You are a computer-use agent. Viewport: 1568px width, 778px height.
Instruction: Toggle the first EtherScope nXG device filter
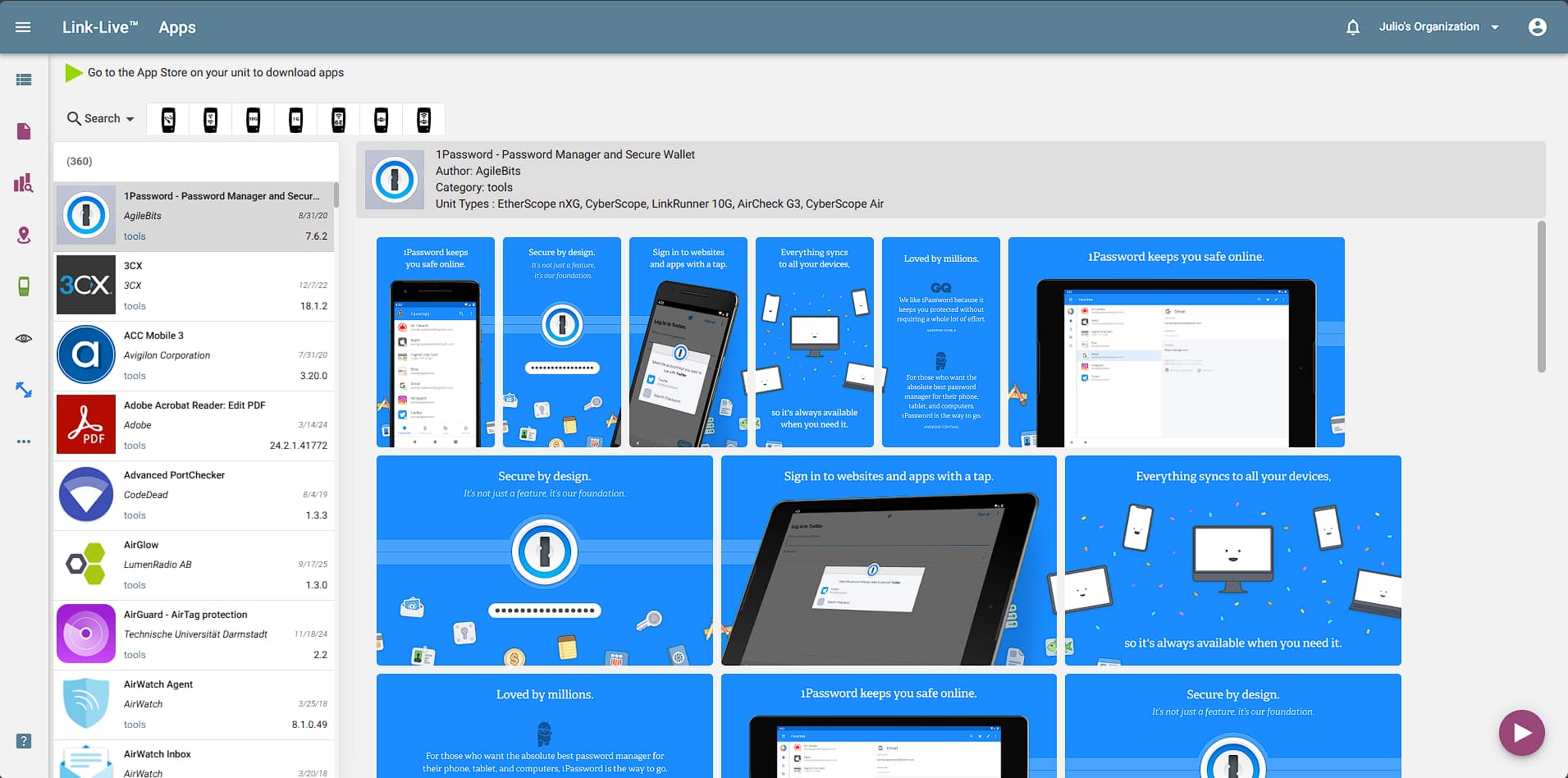(x=169, y=118)
